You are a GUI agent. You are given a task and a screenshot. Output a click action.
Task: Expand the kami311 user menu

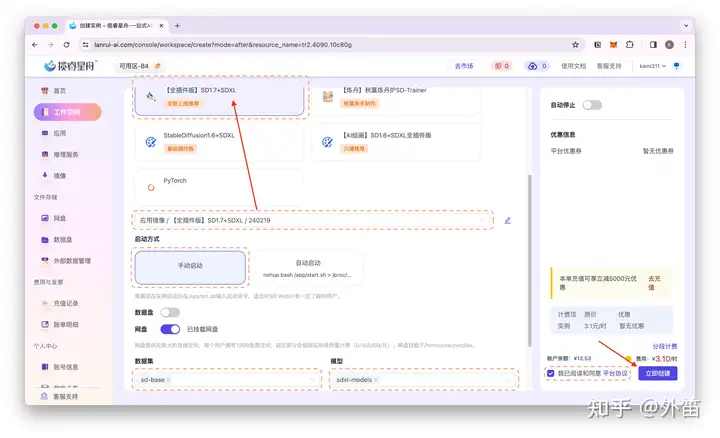coord(652,66)
